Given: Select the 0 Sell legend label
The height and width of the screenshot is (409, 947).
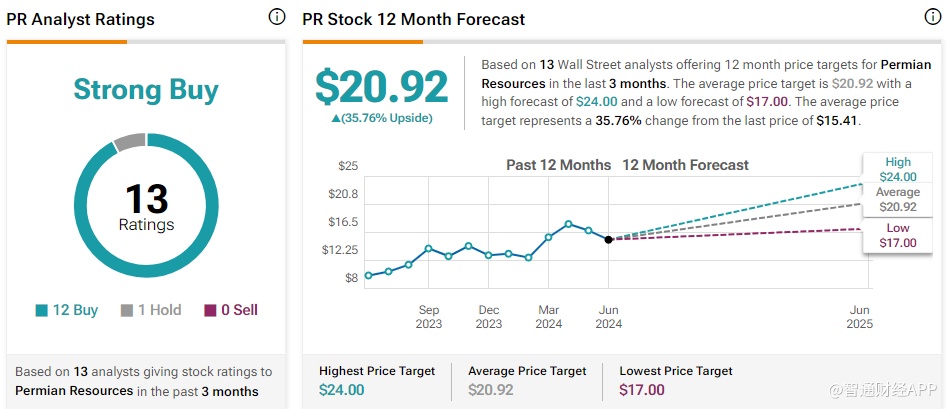Looking at the screenshot, I should click(x=239, y=311).
